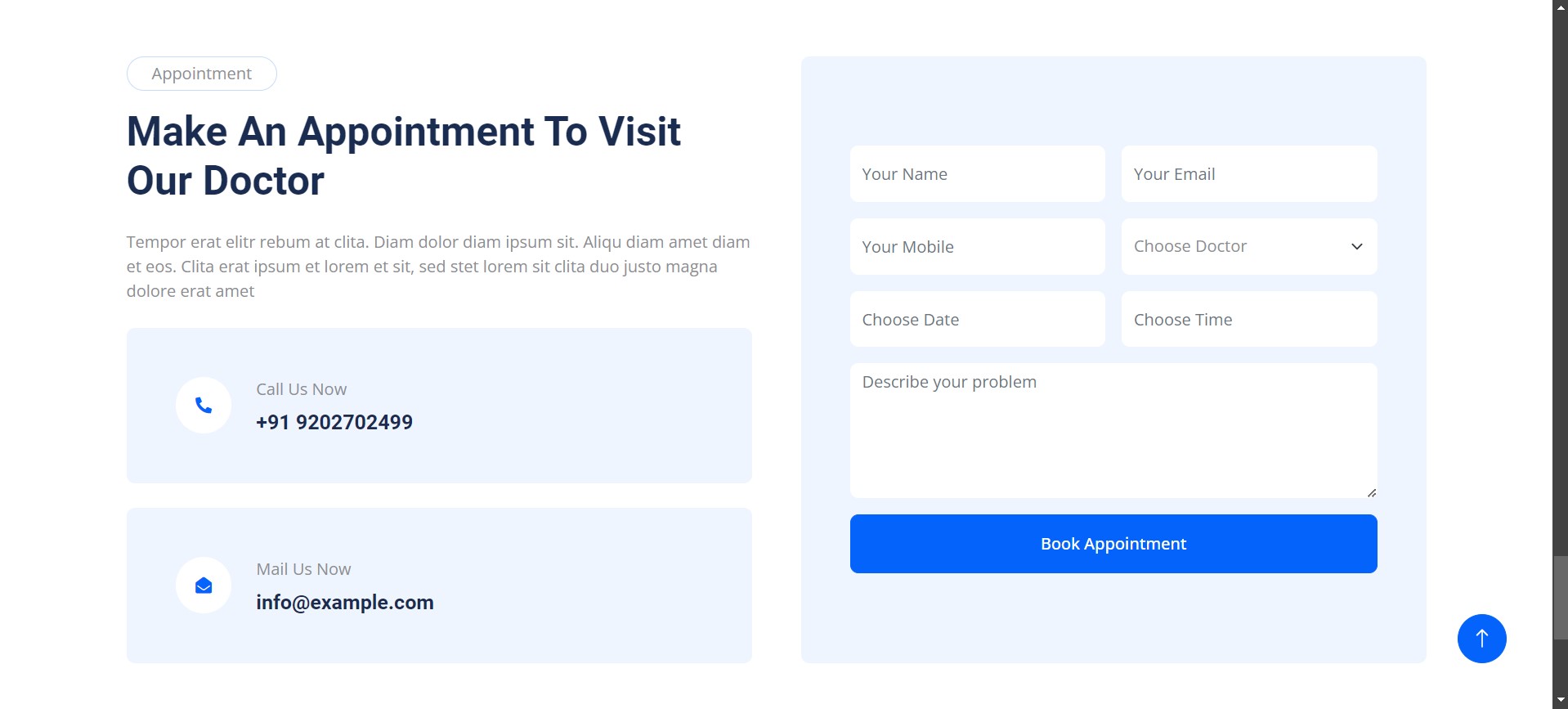Click the page vertical scrollbar thumb
The image size is (1568, 709).
click(x=1561, y=598)
